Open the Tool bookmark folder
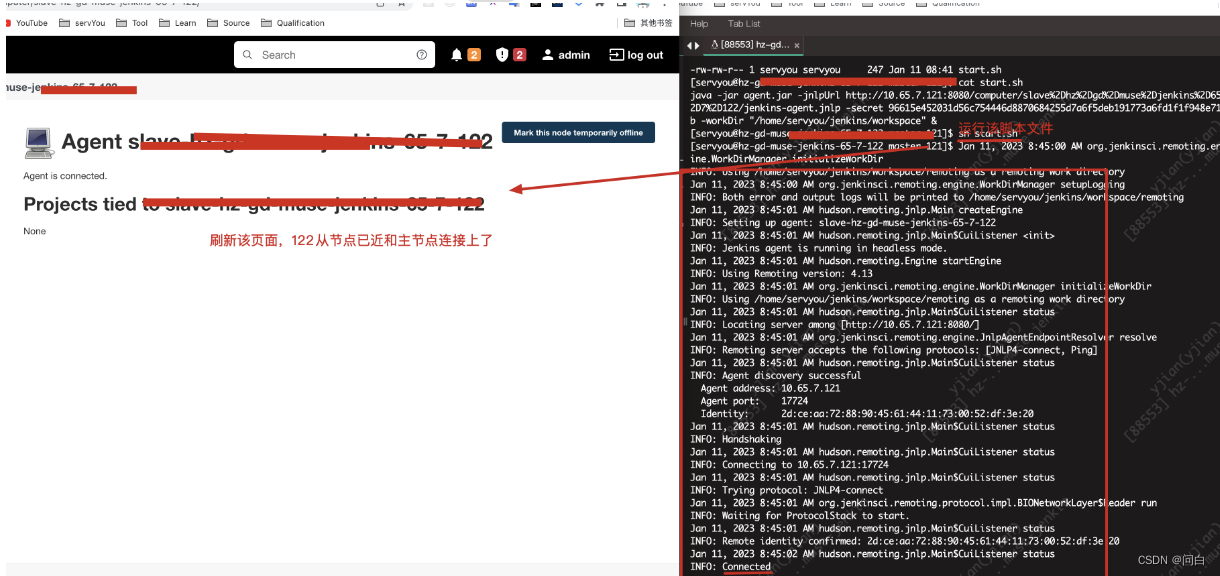Image resolution: width=1220 pixels, height=576 pixels. coord(132,23)
